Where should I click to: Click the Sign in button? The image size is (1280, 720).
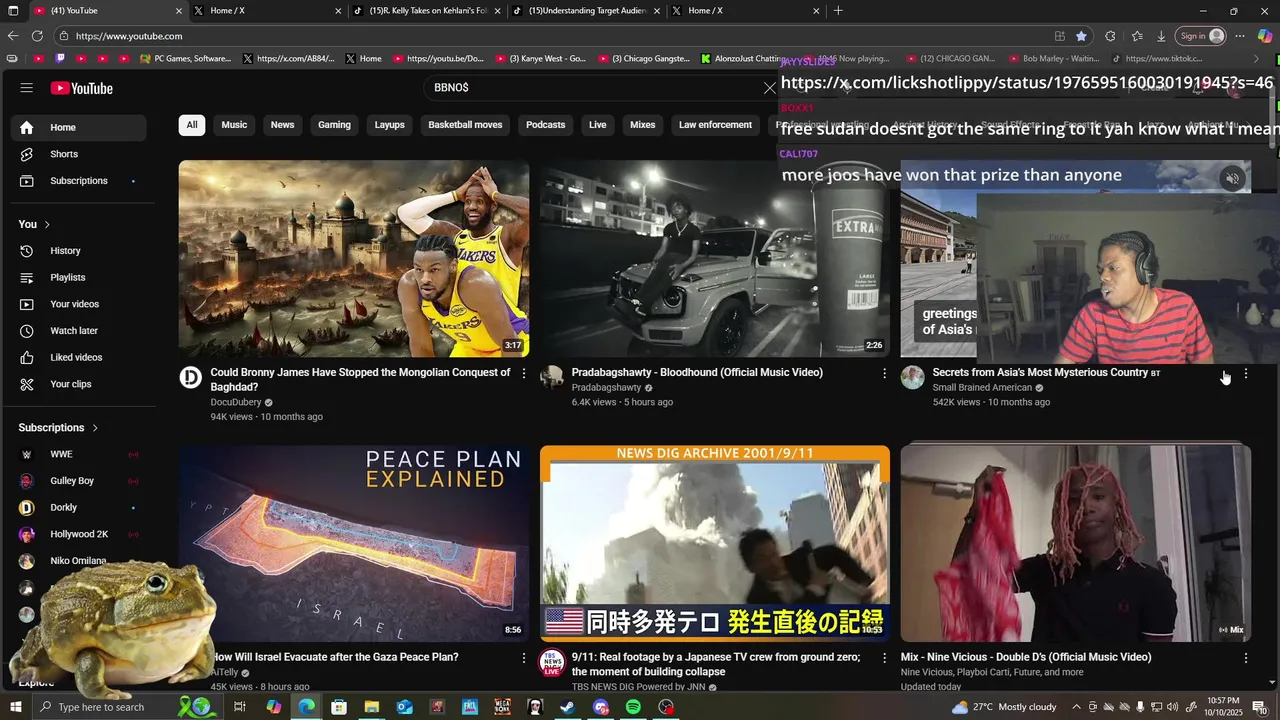point(1201,36)
